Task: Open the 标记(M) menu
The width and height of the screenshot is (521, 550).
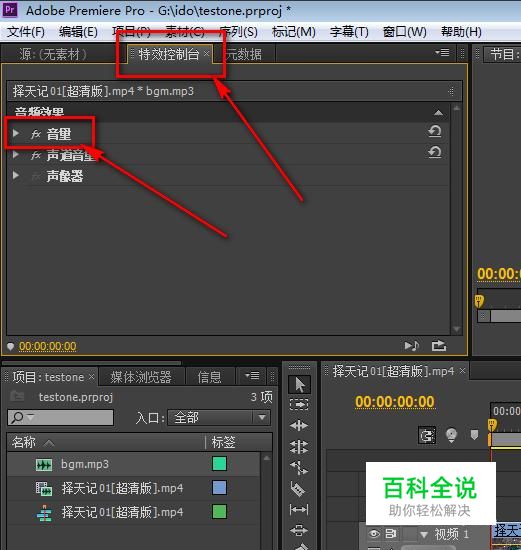Action: click(294, 32)
